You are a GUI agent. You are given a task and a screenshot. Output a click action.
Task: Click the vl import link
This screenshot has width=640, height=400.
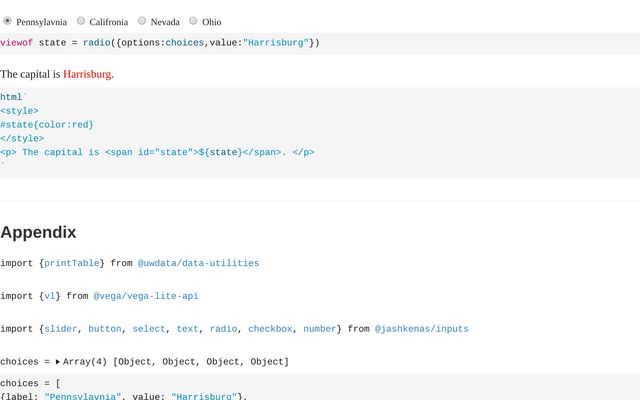49,296
